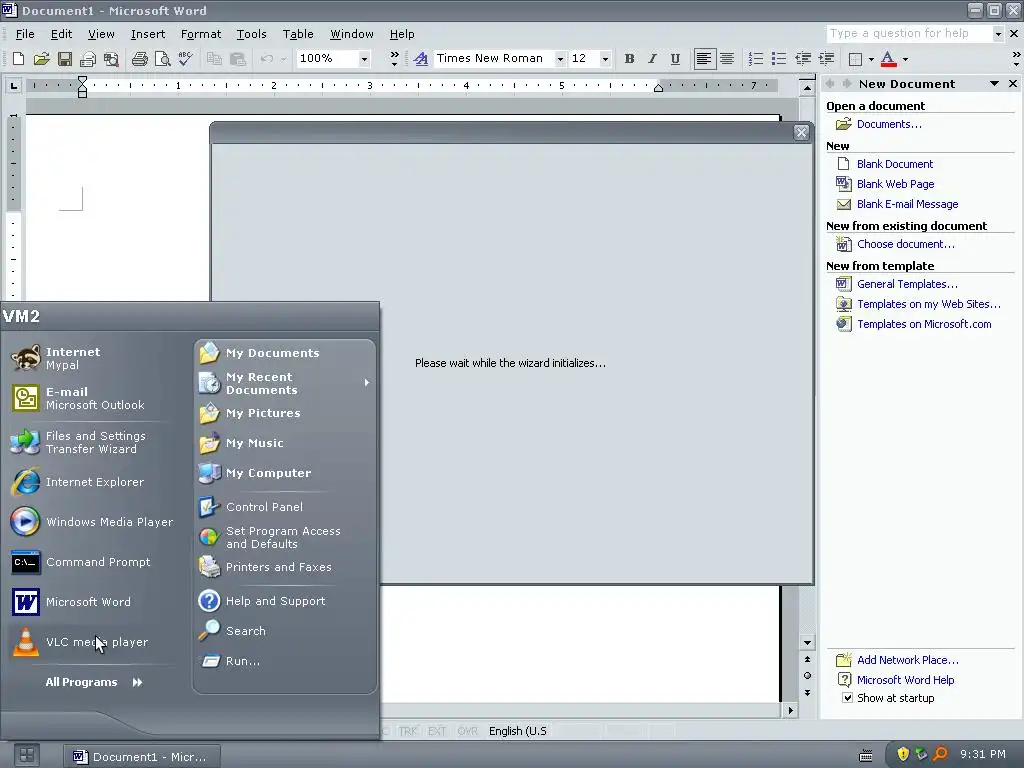Open the Zoom 100% dropdown
1024x768 pixels.
(x=364, y=59)
